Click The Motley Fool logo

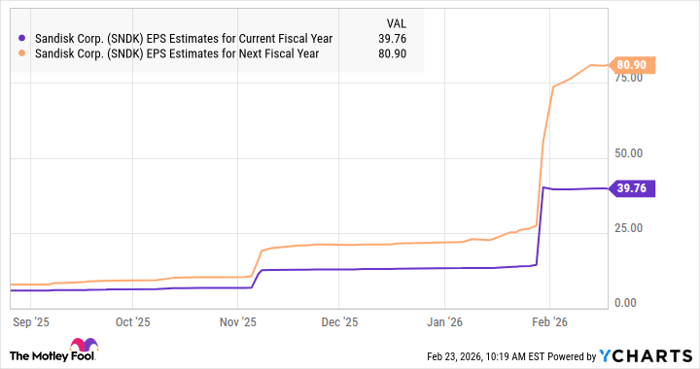(x=53, y=350)
